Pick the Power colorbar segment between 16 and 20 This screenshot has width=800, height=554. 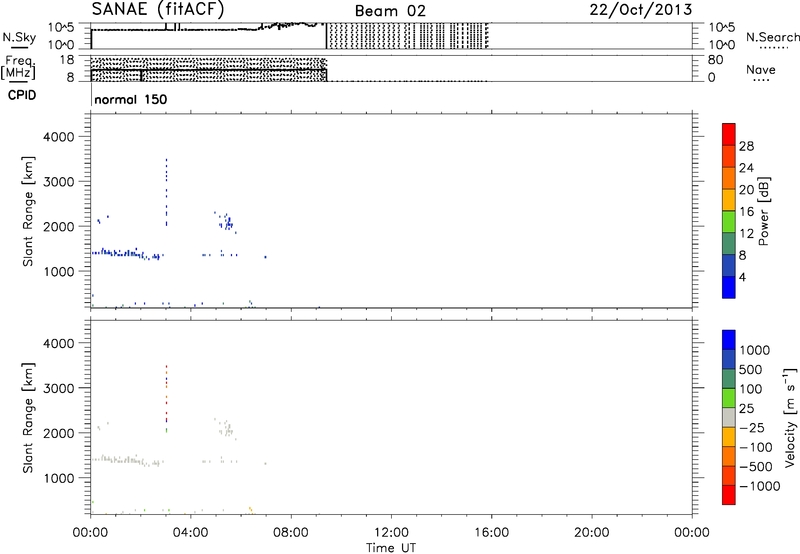pos(729,200)
